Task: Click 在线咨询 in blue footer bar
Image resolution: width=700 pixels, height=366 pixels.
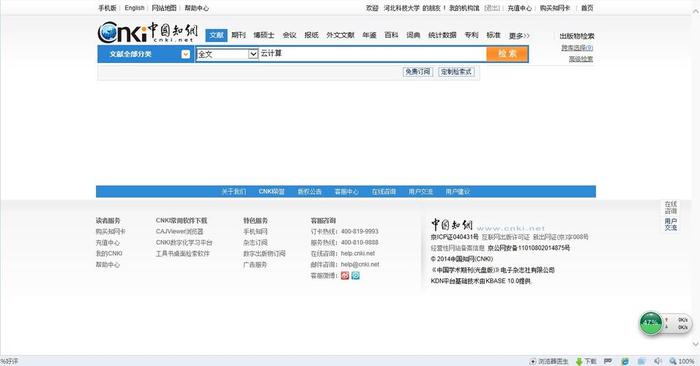Action: 384,191
